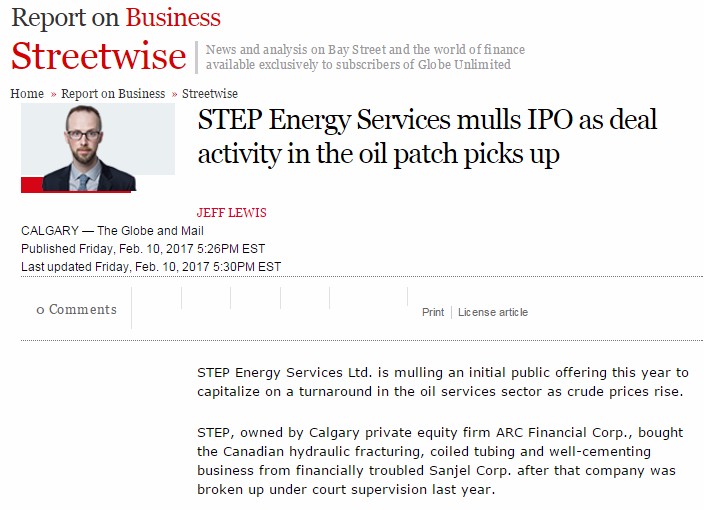Click the Globe Unlimited tagline text

[x=365, y=57]
